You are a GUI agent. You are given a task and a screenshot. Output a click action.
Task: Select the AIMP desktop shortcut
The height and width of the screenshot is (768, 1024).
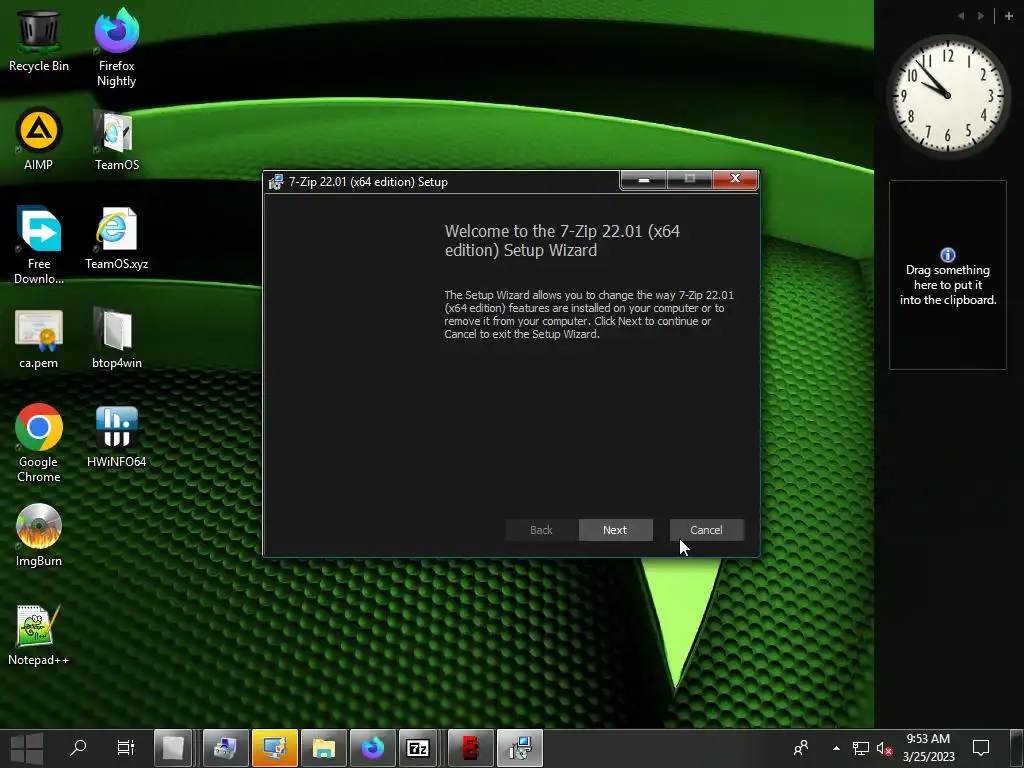pos(39,139)
